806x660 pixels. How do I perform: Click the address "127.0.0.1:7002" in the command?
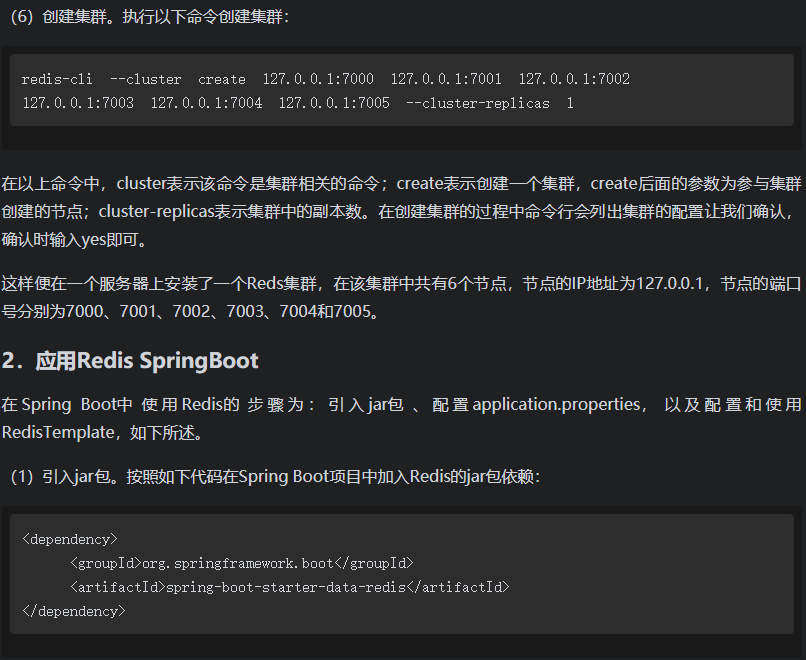pos(574,79)
